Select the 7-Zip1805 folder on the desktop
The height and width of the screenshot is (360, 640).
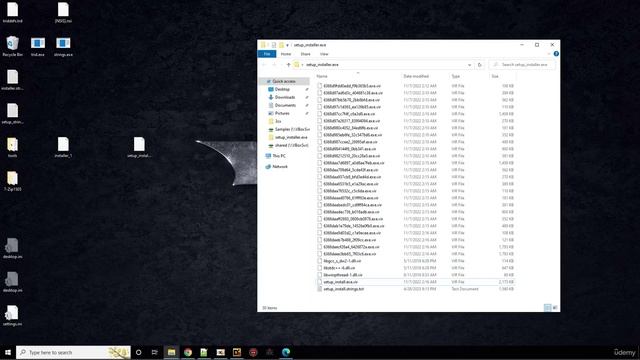[12, 181]
